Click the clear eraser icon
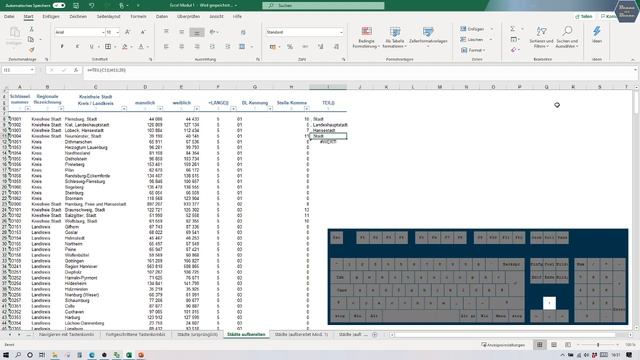Viewport: 640px width, 360px height. [513, 50]
